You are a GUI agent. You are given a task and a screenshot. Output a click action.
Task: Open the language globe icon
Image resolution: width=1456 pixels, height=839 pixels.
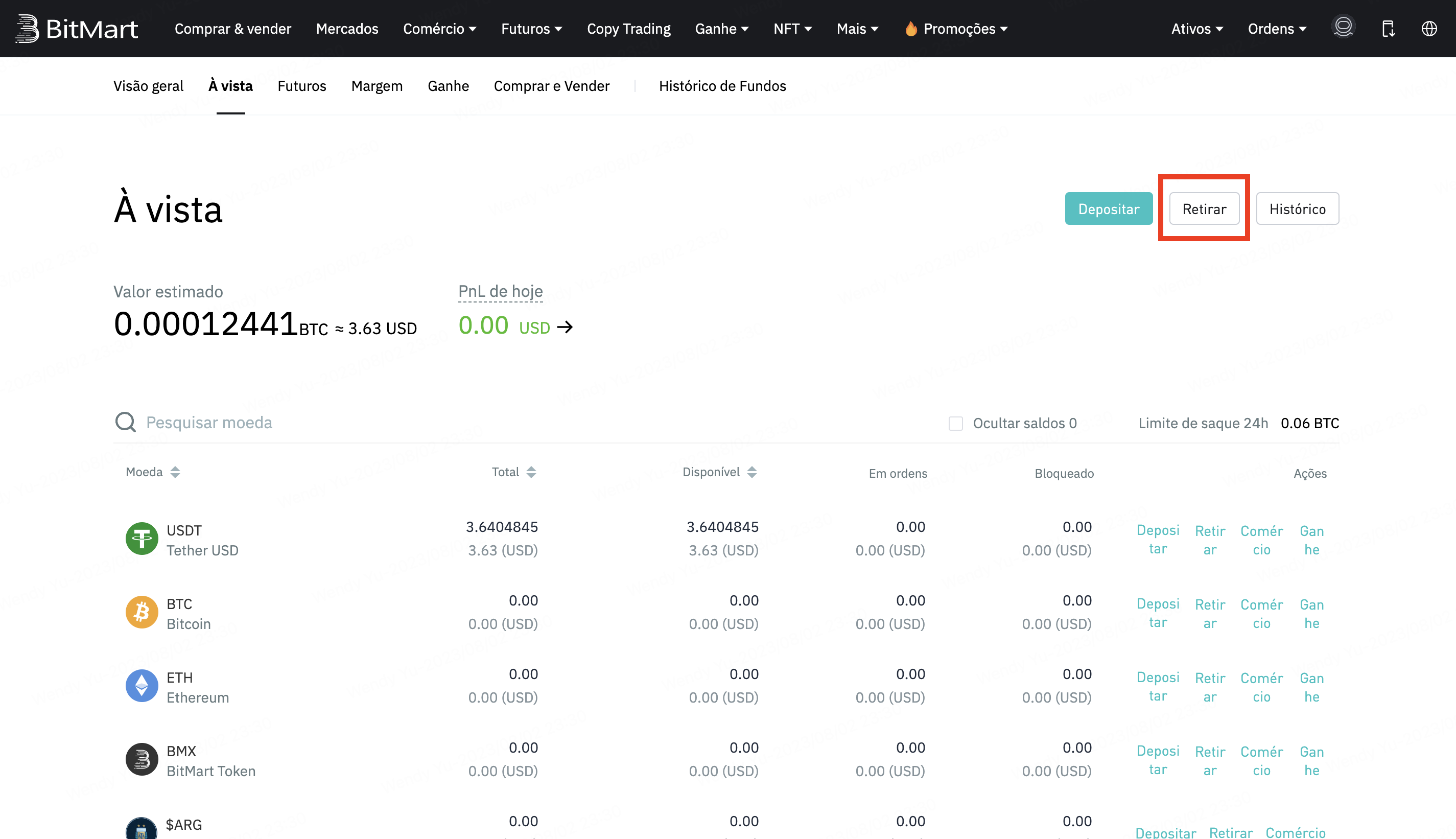[x=1429, y=28]
